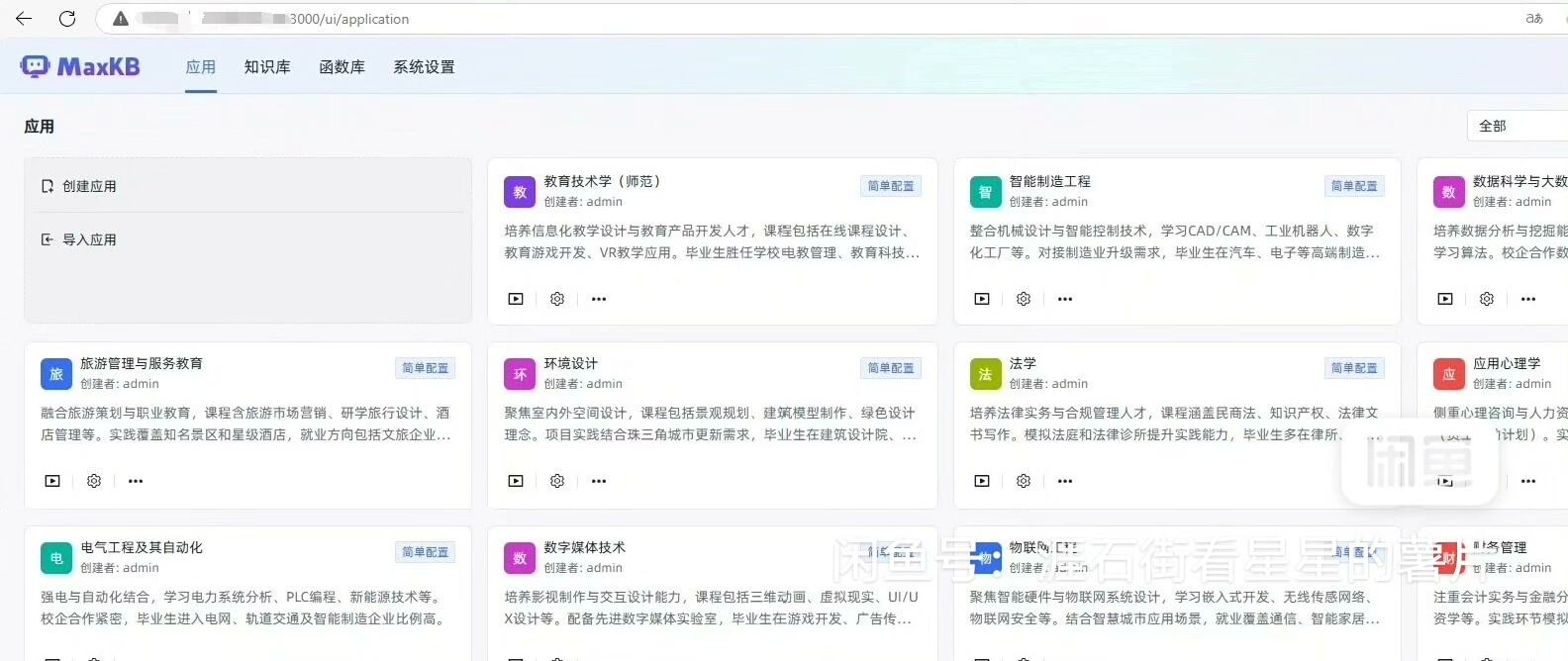Click the 旅游管理与服务教育 blue app avatar
Screen dimensions: 1568x661
[56, 374]
